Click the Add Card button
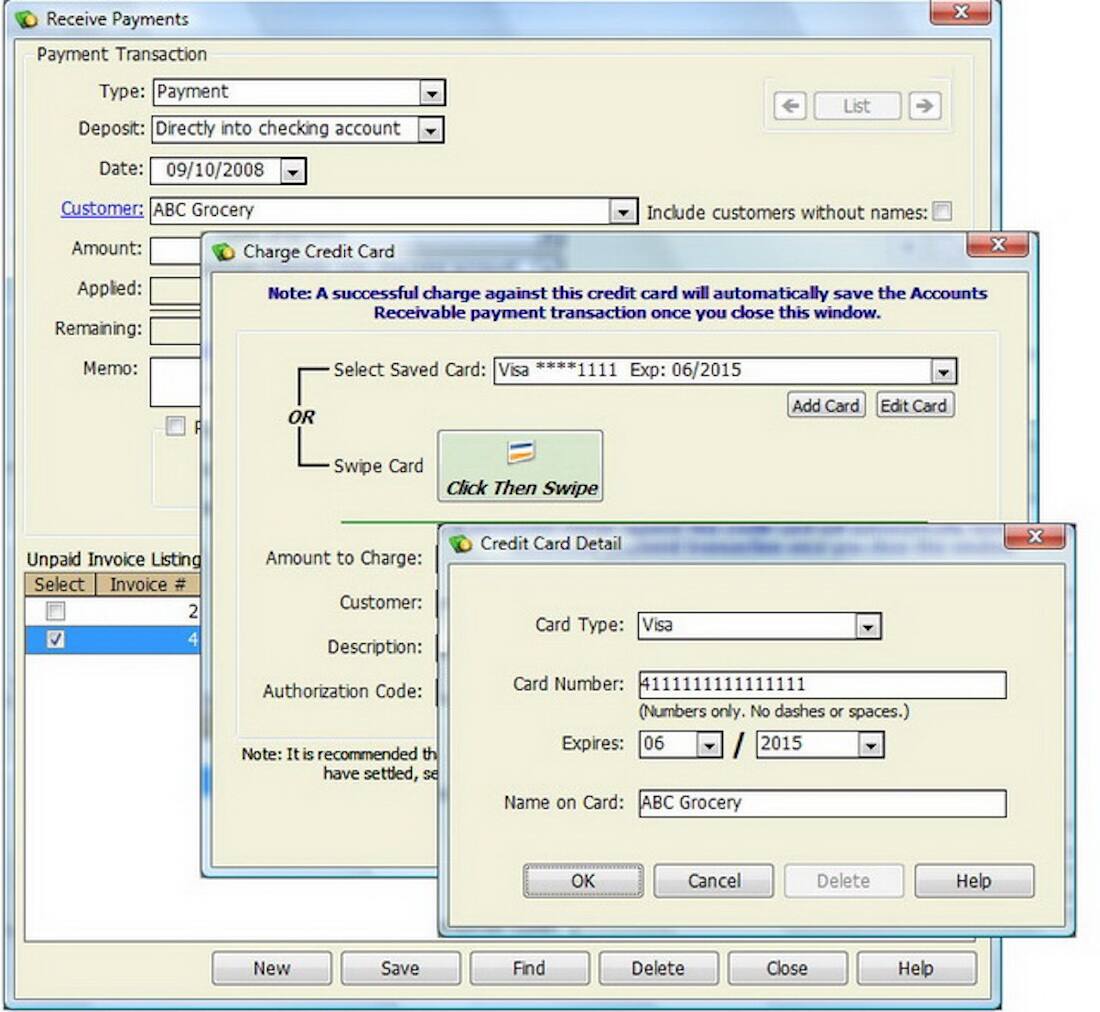The image size is (1100, 1012). [826, 405]
